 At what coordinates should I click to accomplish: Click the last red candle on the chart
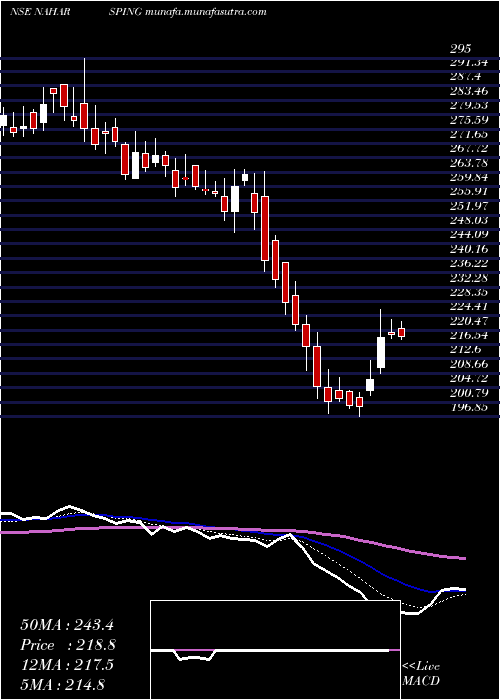point(401,332)
